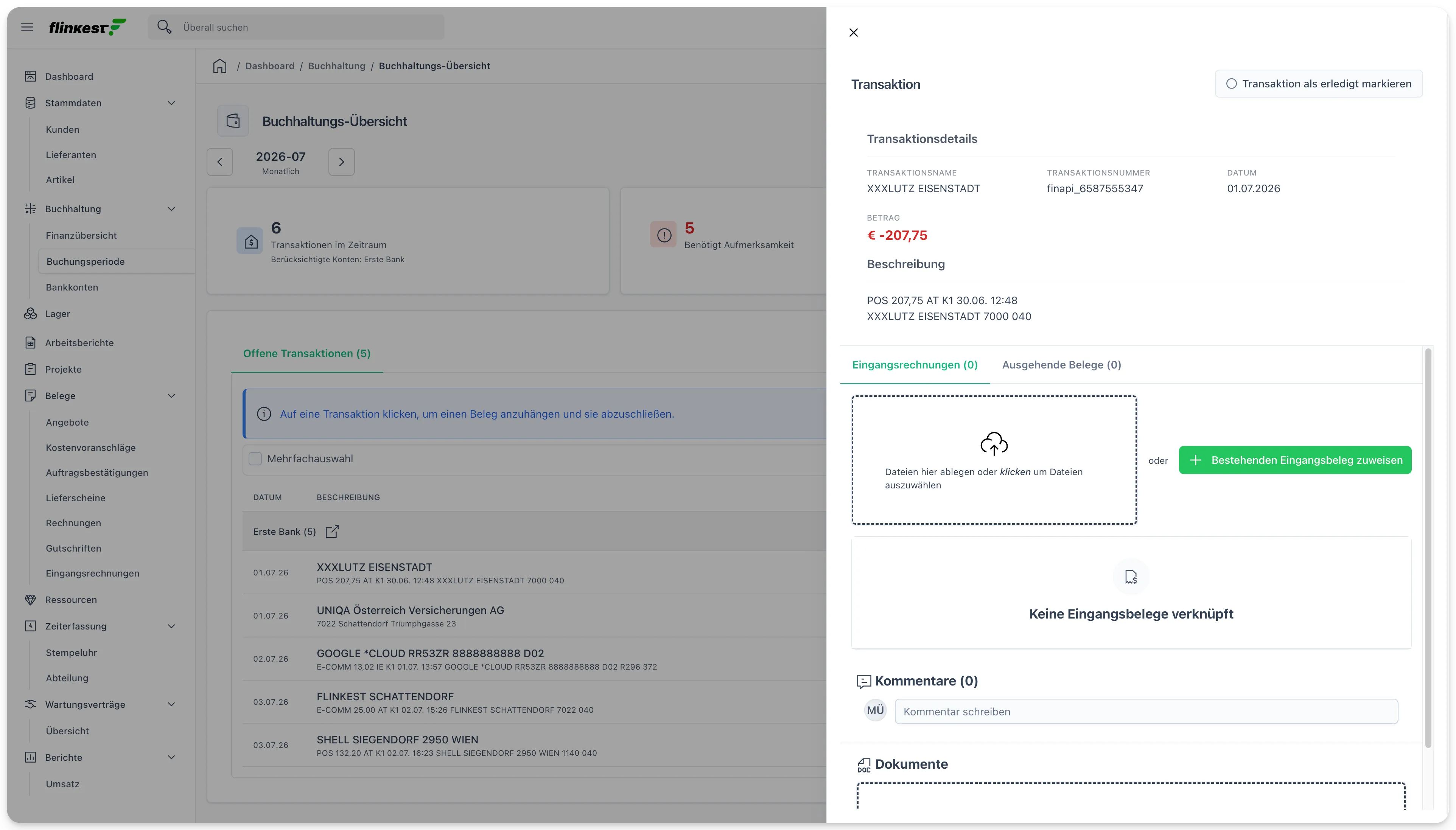Click the search magnifier icon
1456x830 pixels.
[164, 27]
